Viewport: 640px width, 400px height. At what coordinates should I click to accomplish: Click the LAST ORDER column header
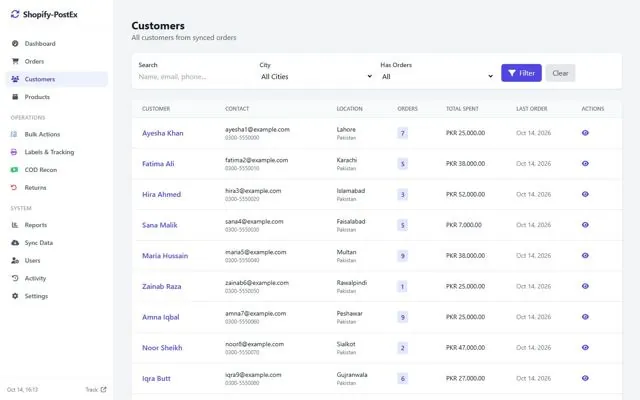[x=531, y=109]
